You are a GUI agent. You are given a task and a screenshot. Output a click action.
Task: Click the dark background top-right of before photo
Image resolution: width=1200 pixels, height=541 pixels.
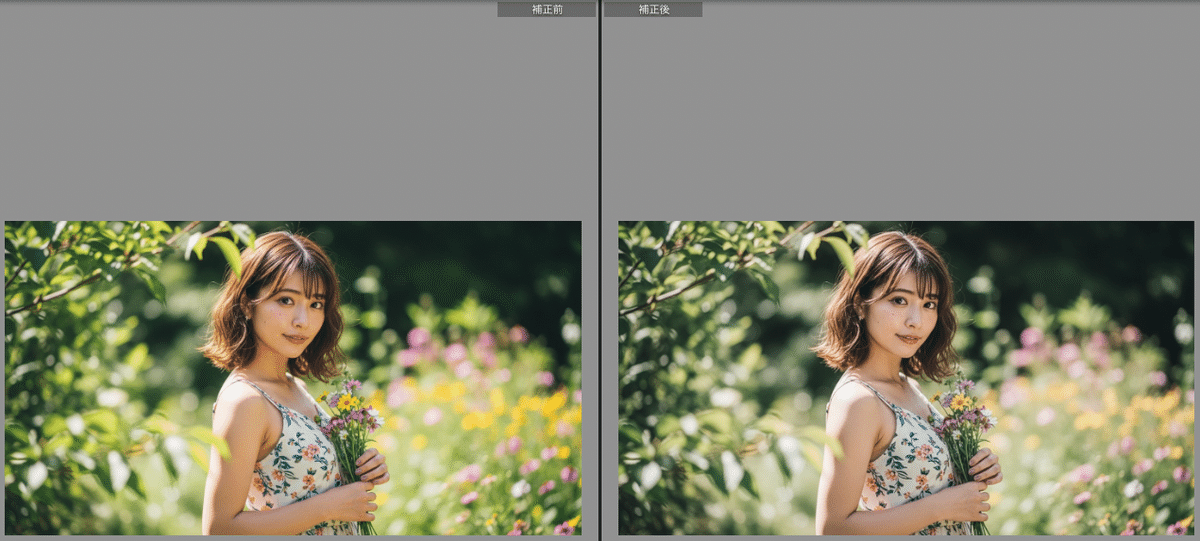click(500, 260)
